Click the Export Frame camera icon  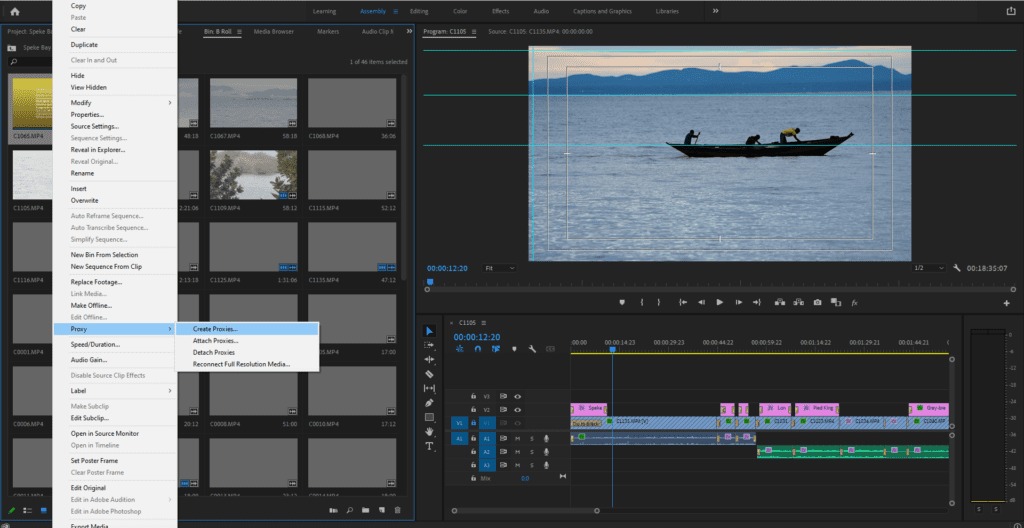pos(817,302)
